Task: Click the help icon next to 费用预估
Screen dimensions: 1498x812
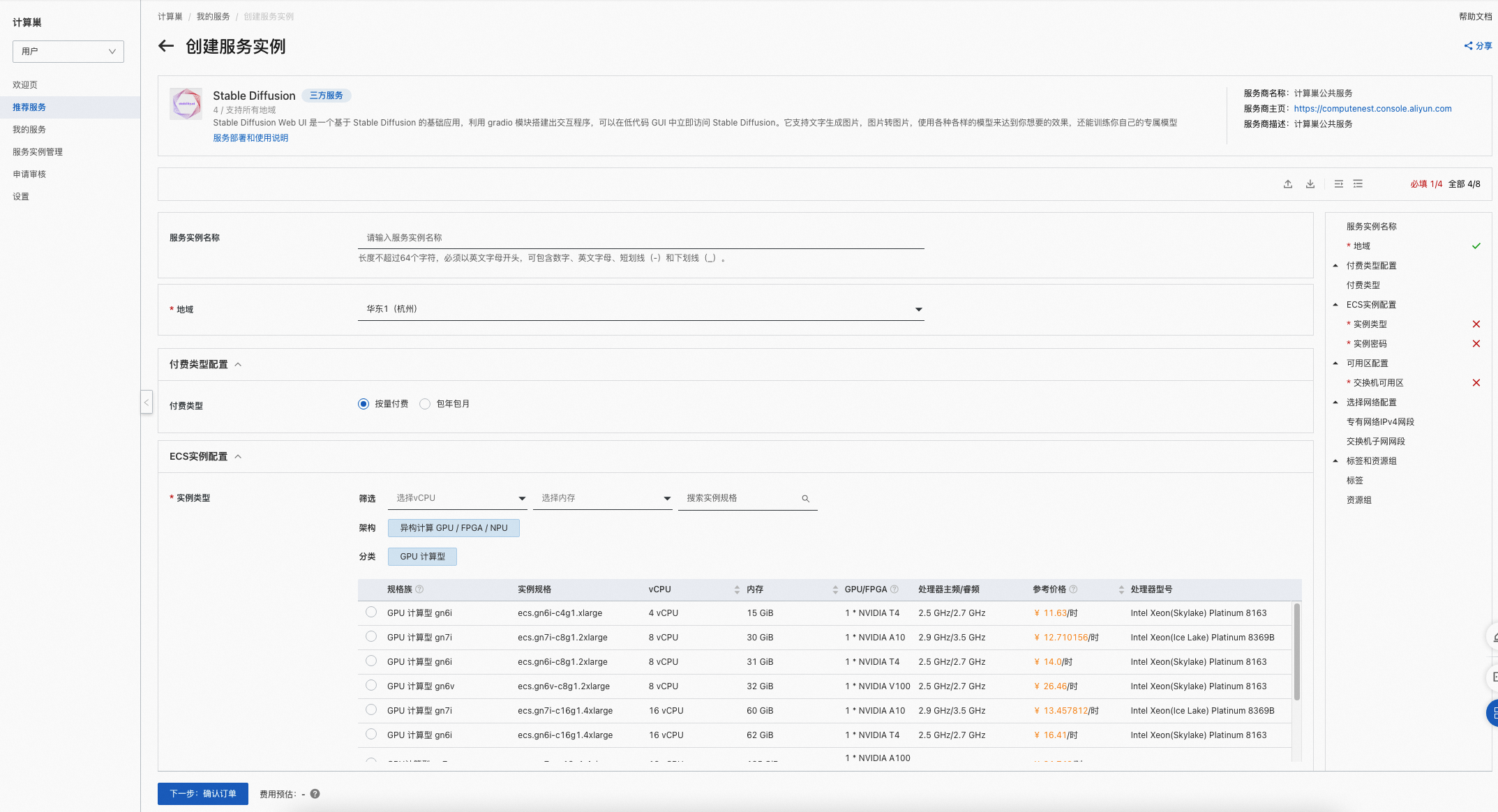Action: point(315,794)
